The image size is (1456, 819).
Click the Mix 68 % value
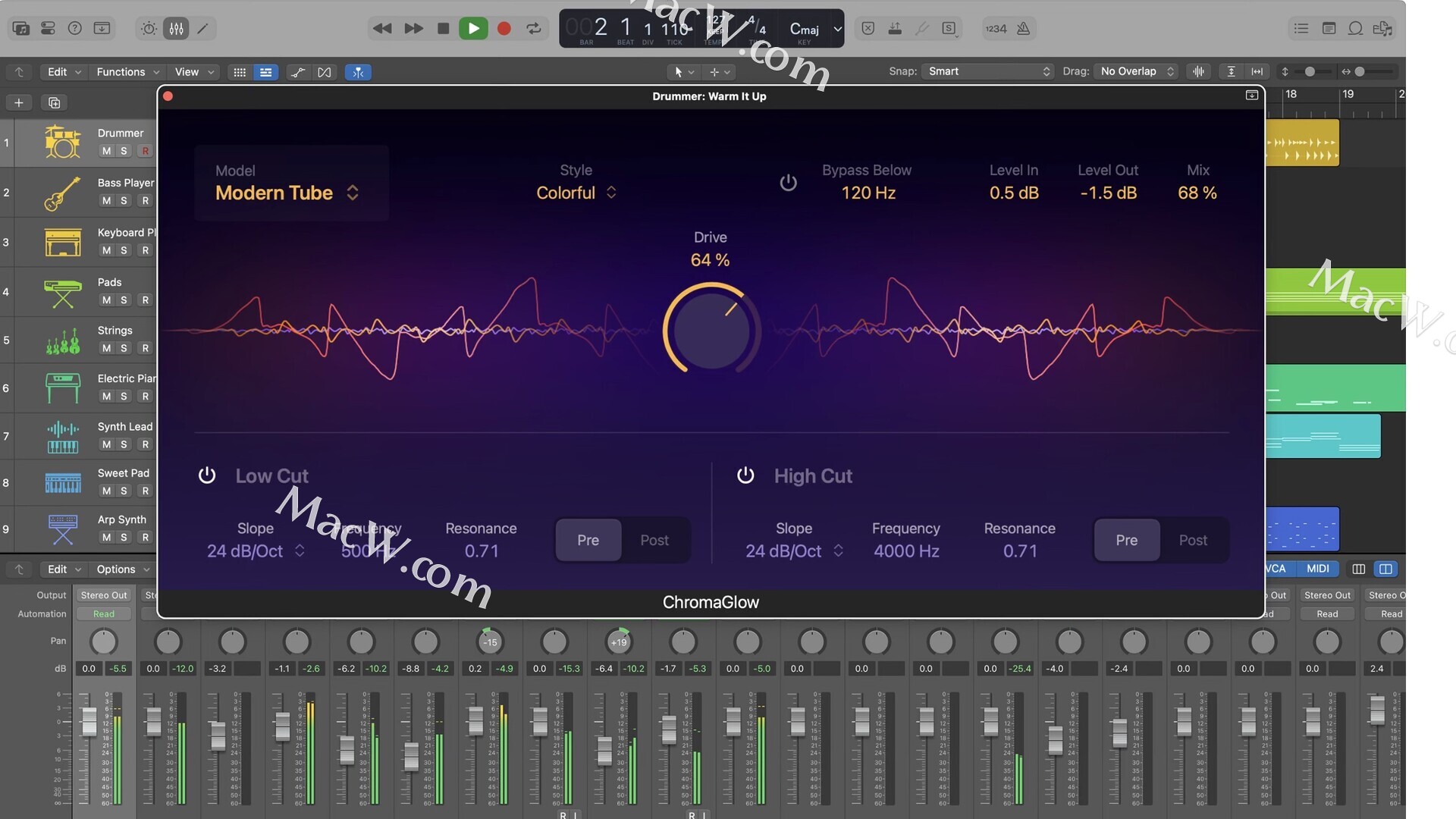tap(1197, 193)
